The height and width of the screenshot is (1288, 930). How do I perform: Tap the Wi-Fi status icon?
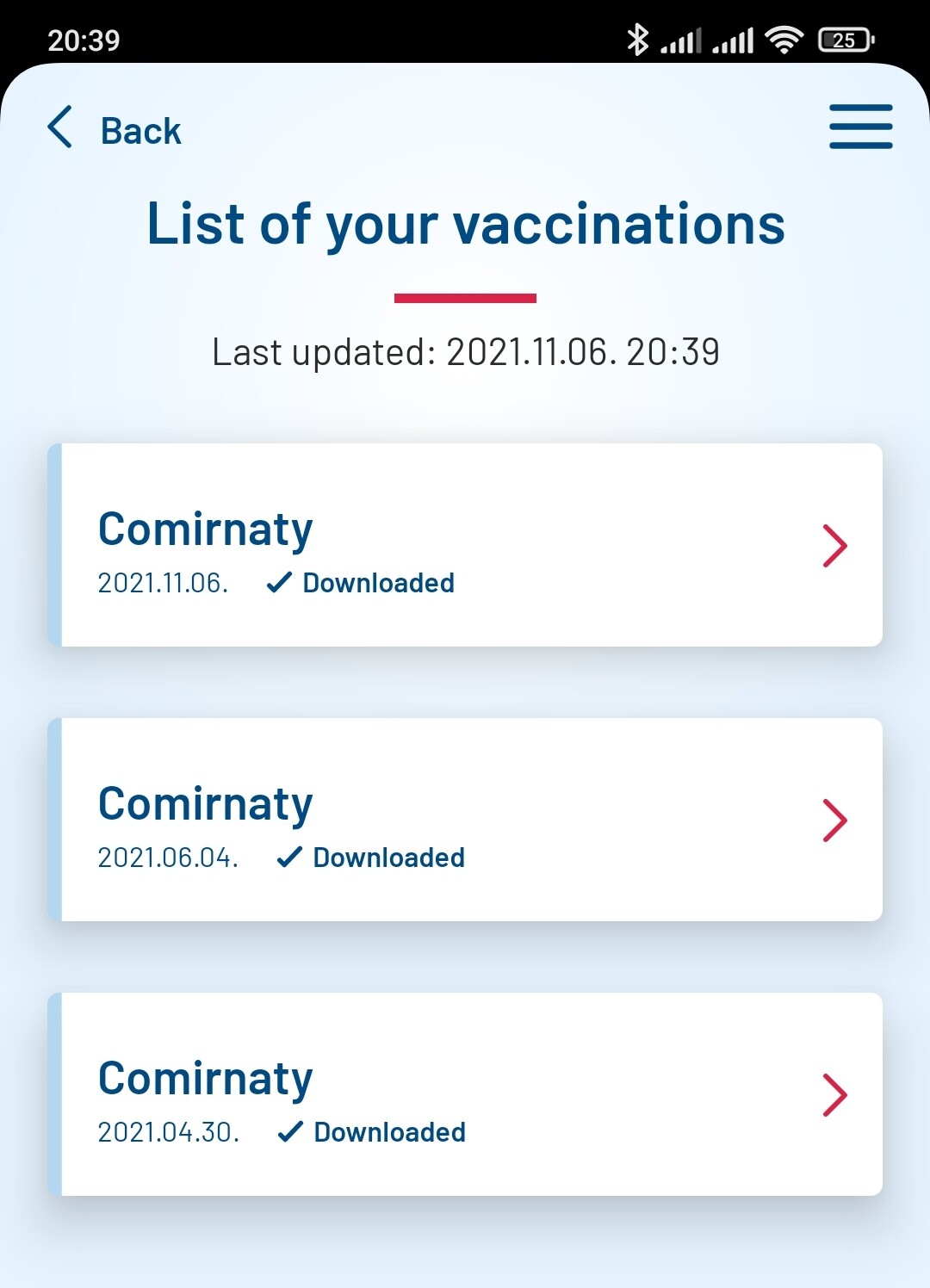click(x=784, y=40)
